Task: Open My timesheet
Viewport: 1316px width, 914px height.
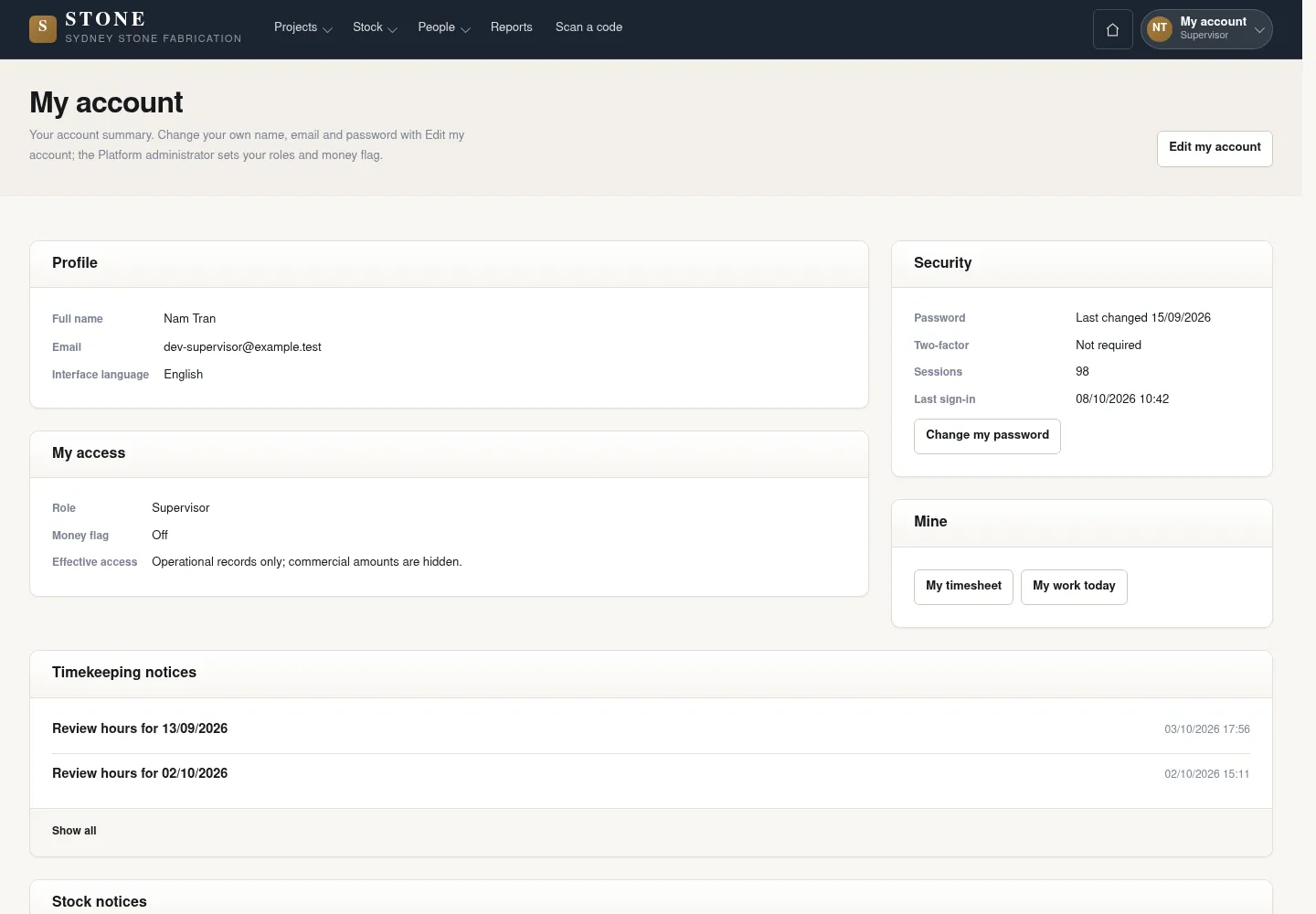Action: click(x=963, y=587)
